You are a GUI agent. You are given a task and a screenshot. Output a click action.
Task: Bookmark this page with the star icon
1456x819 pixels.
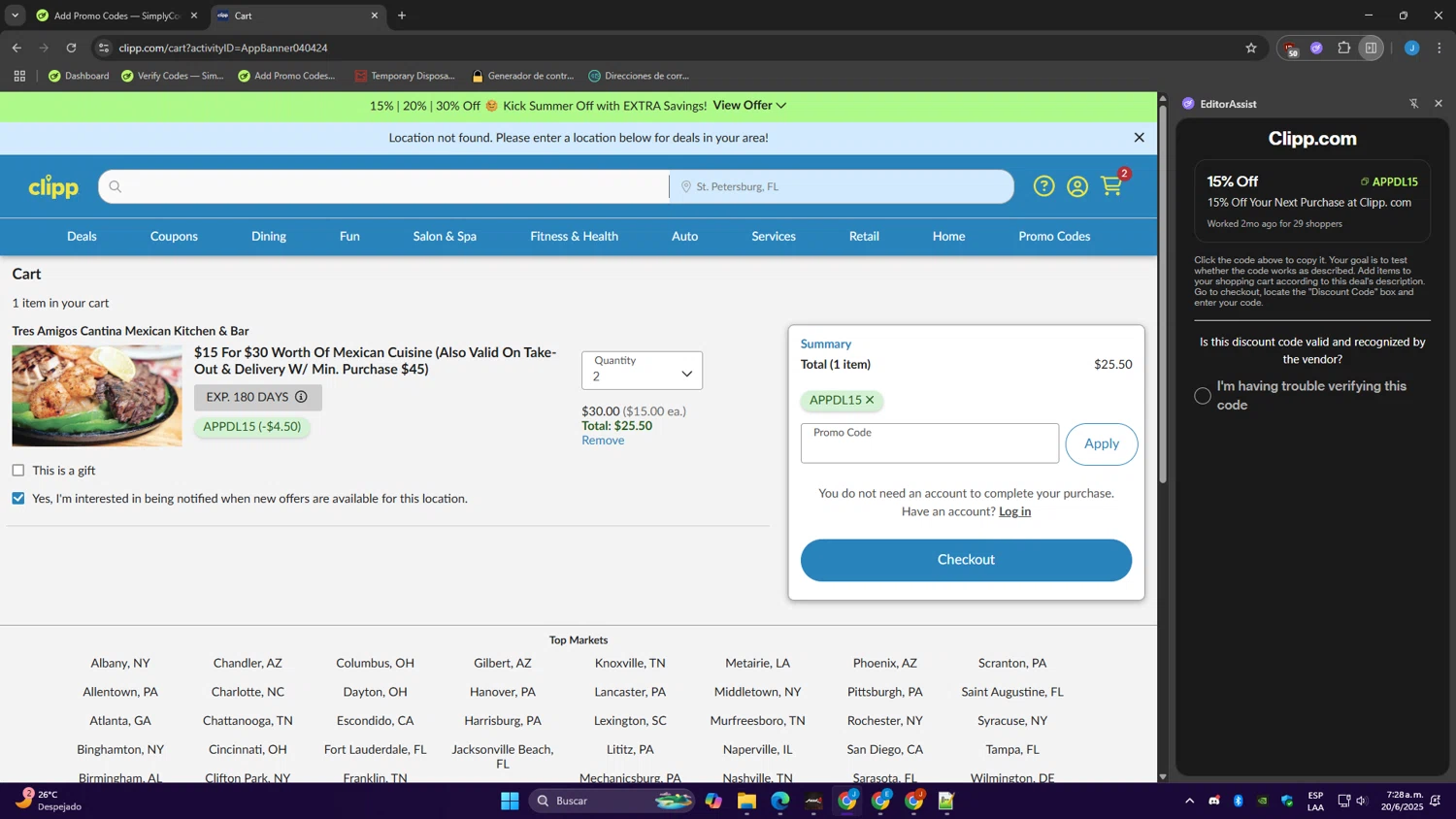point(1251,48)
